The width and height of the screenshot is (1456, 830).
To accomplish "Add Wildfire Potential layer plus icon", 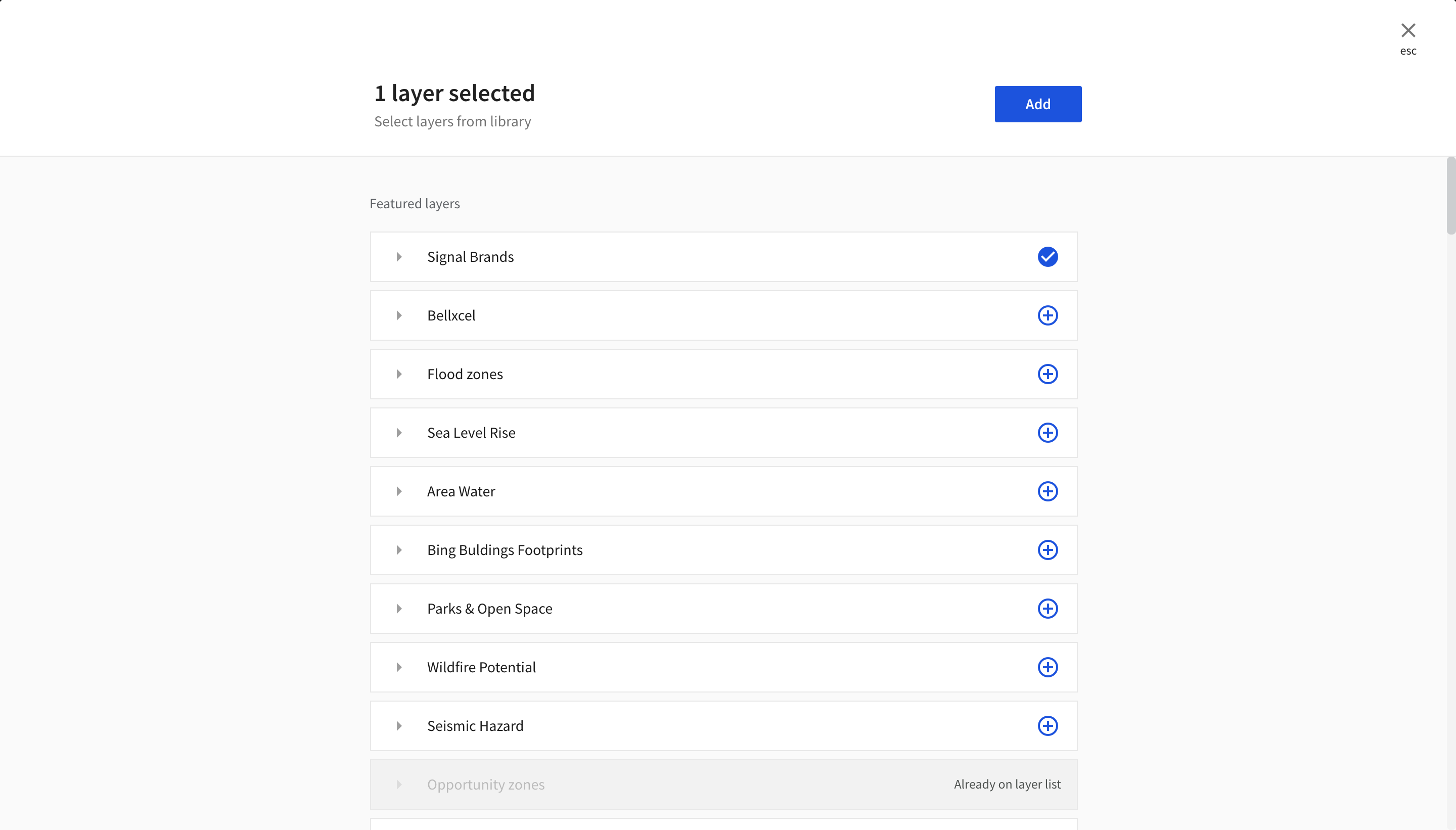I will (1047, 667).
